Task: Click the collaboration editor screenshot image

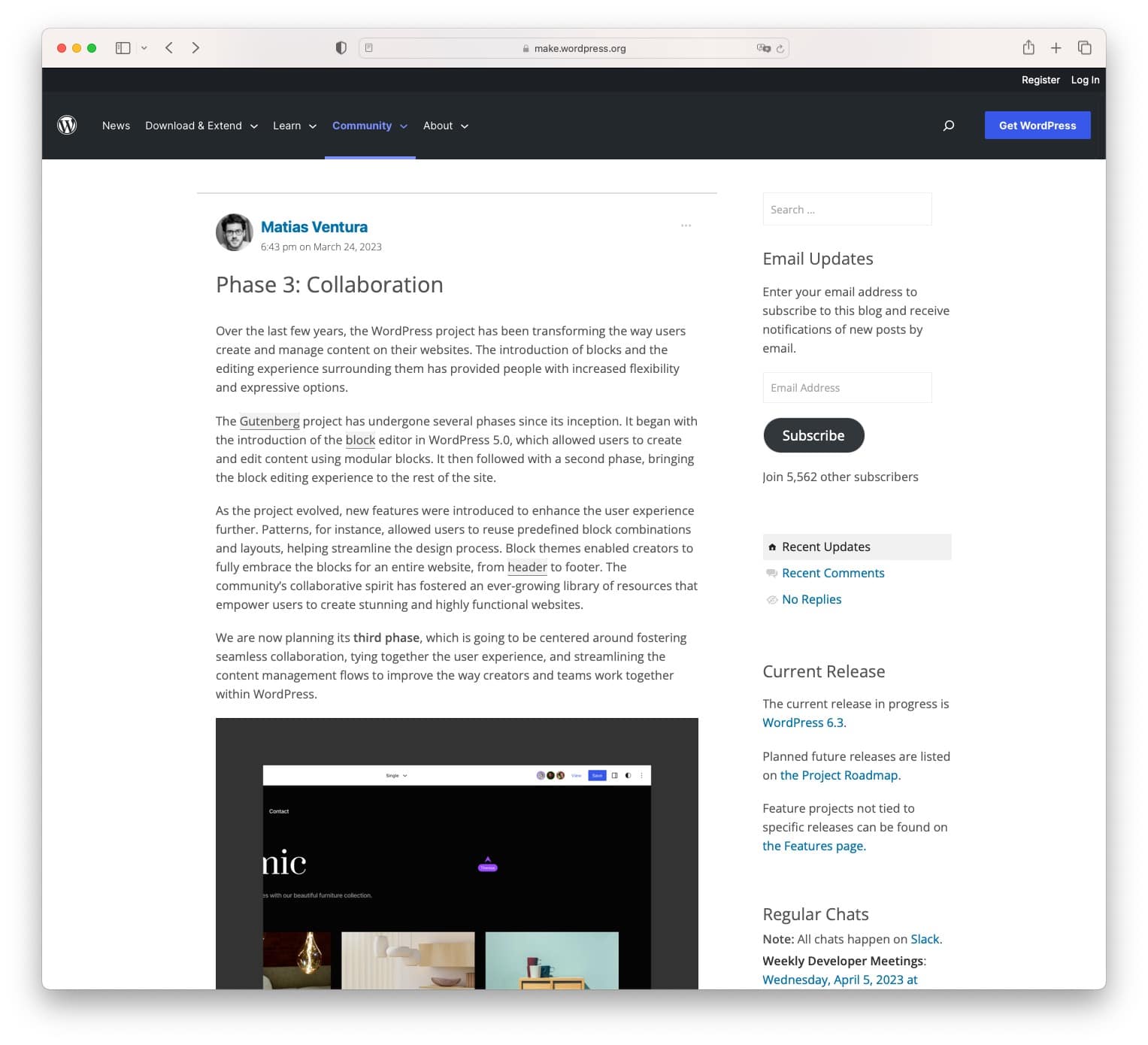Action: pos(456,853)
